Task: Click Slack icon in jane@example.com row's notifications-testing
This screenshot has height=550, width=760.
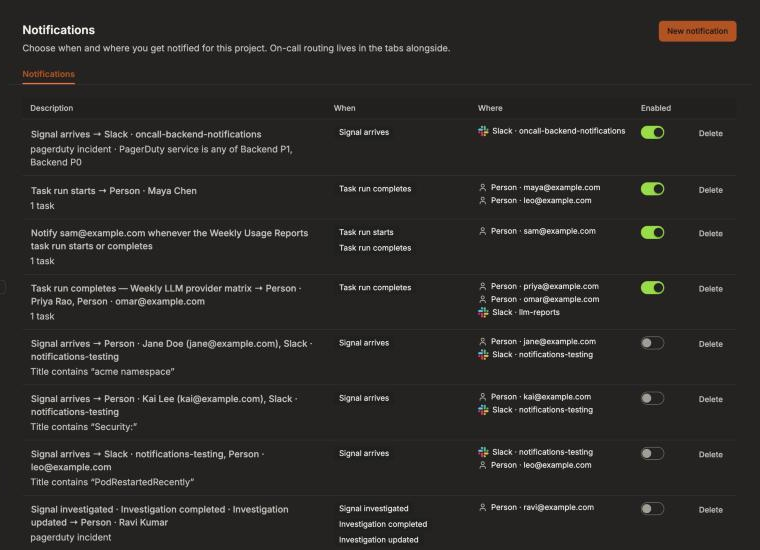Action: [483, 355]
